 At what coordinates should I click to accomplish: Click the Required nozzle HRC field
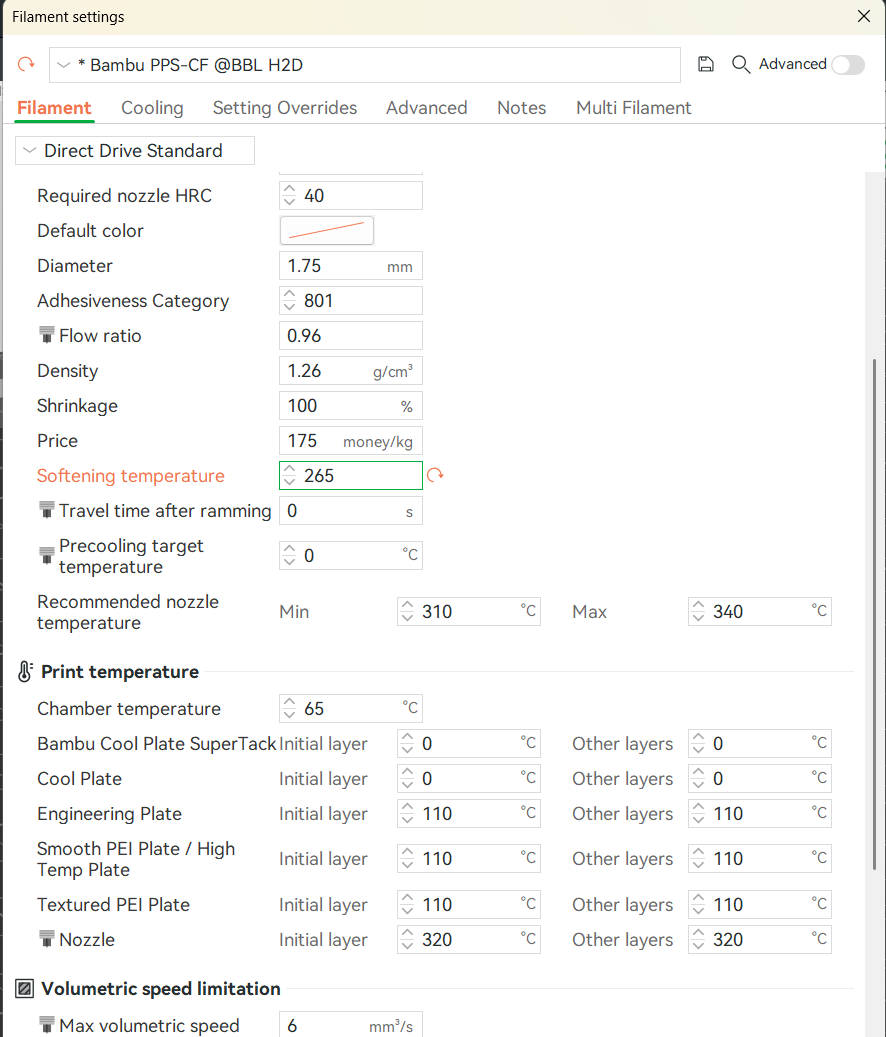coord(350,196)
